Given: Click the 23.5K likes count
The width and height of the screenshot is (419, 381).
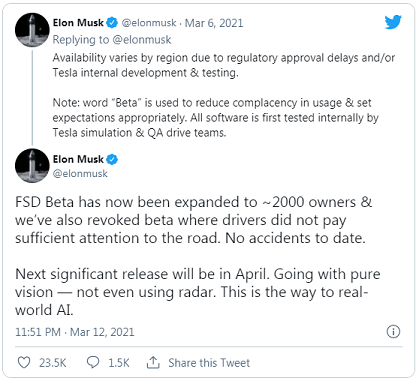Looking at the screenshot, I should (x=53, y=363).
